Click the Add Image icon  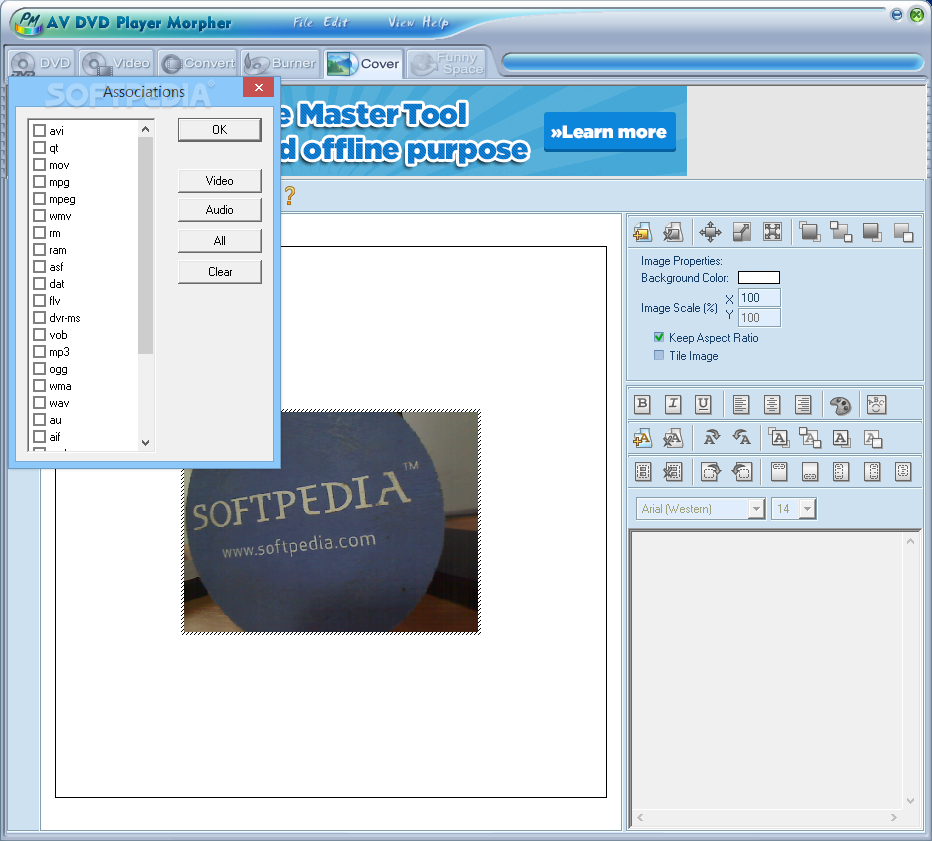(642, 232)
